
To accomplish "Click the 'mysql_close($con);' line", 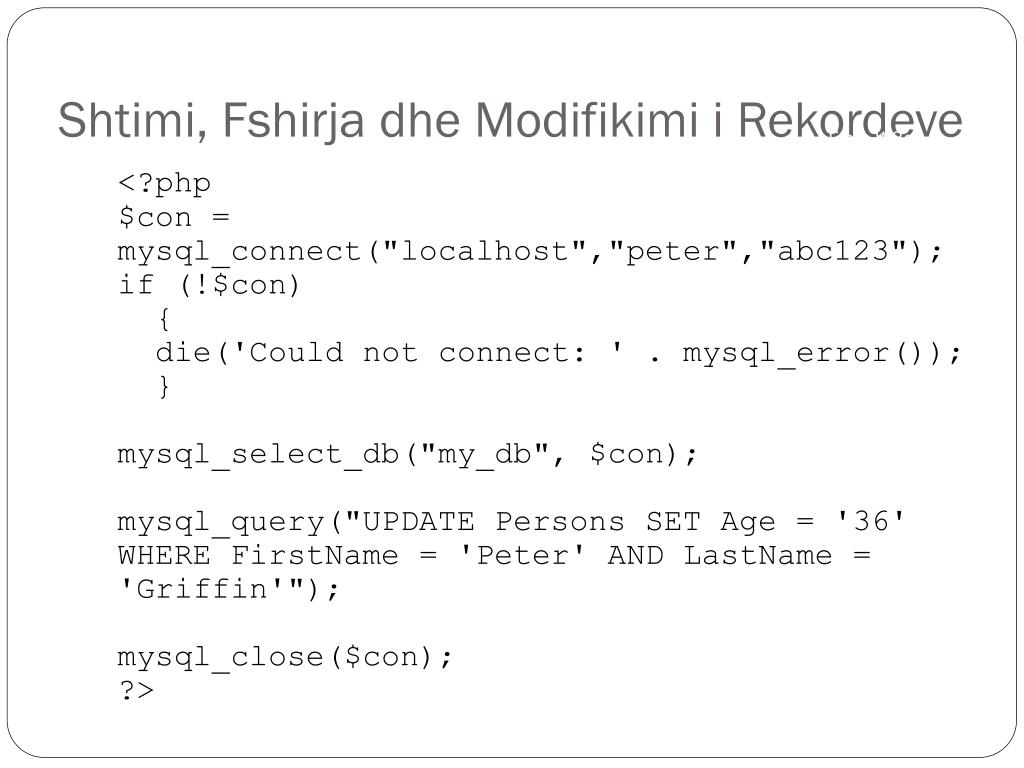I will (285, 657).
